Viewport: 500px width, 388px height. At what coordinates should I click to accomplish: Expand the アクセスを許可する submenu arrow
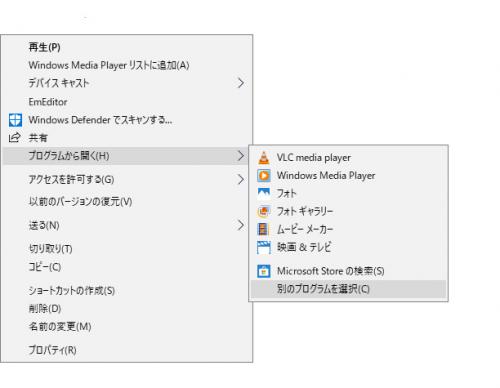click(241, 180)
